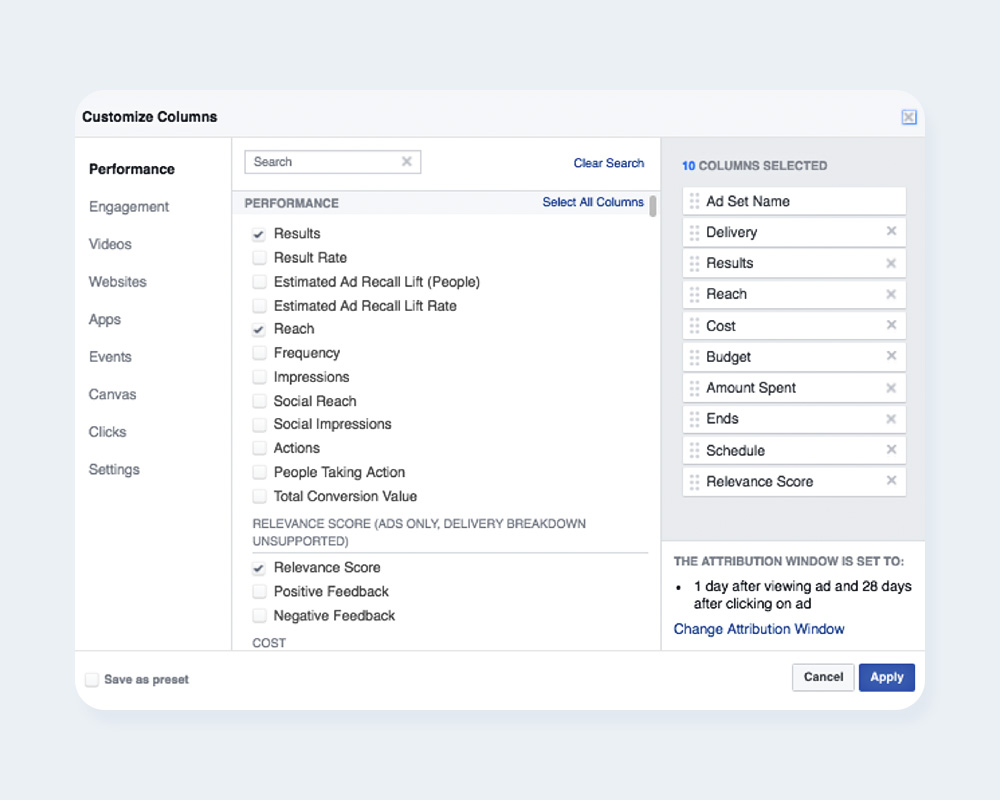The height and width of the screenshot is (800, 1000).
Task: Show the Settings category
Action: 114,470
